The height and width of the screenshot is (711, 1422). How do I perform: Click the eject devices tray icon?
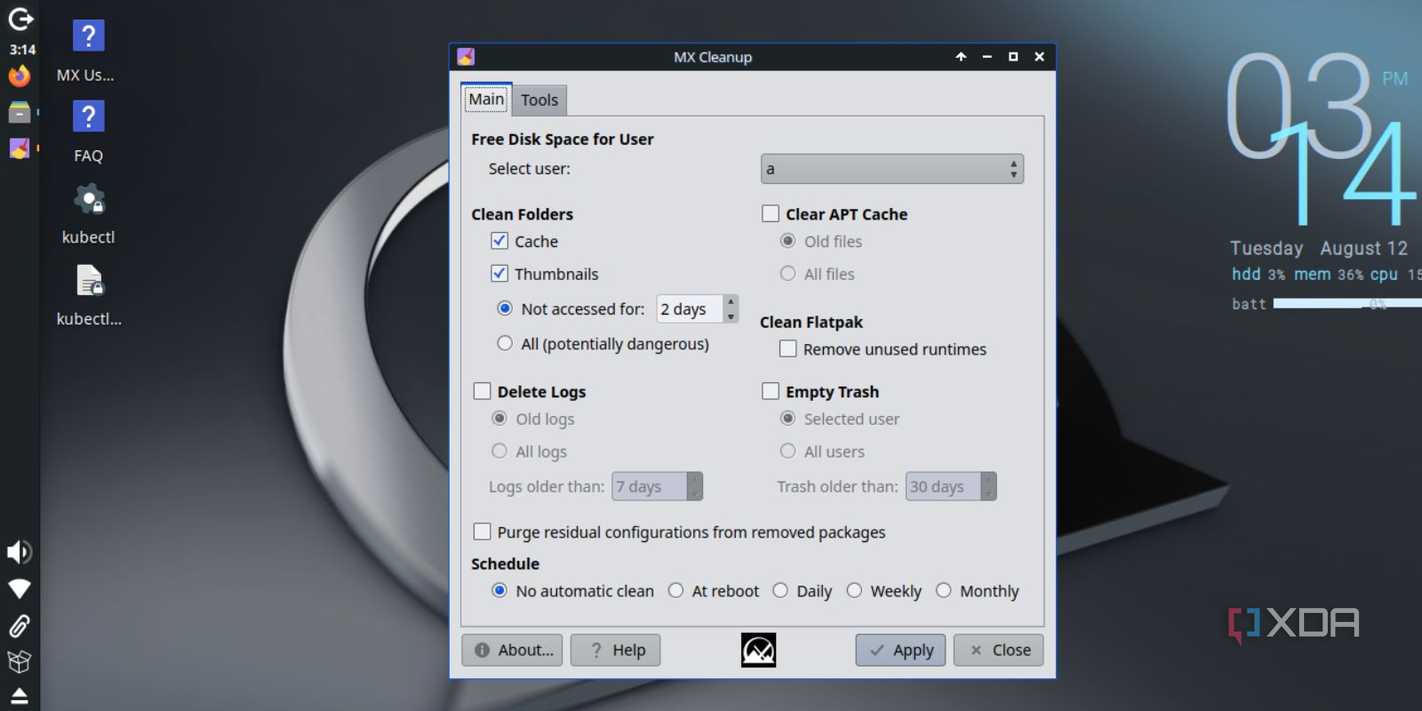pyautogui.click(x=19, y=695)
